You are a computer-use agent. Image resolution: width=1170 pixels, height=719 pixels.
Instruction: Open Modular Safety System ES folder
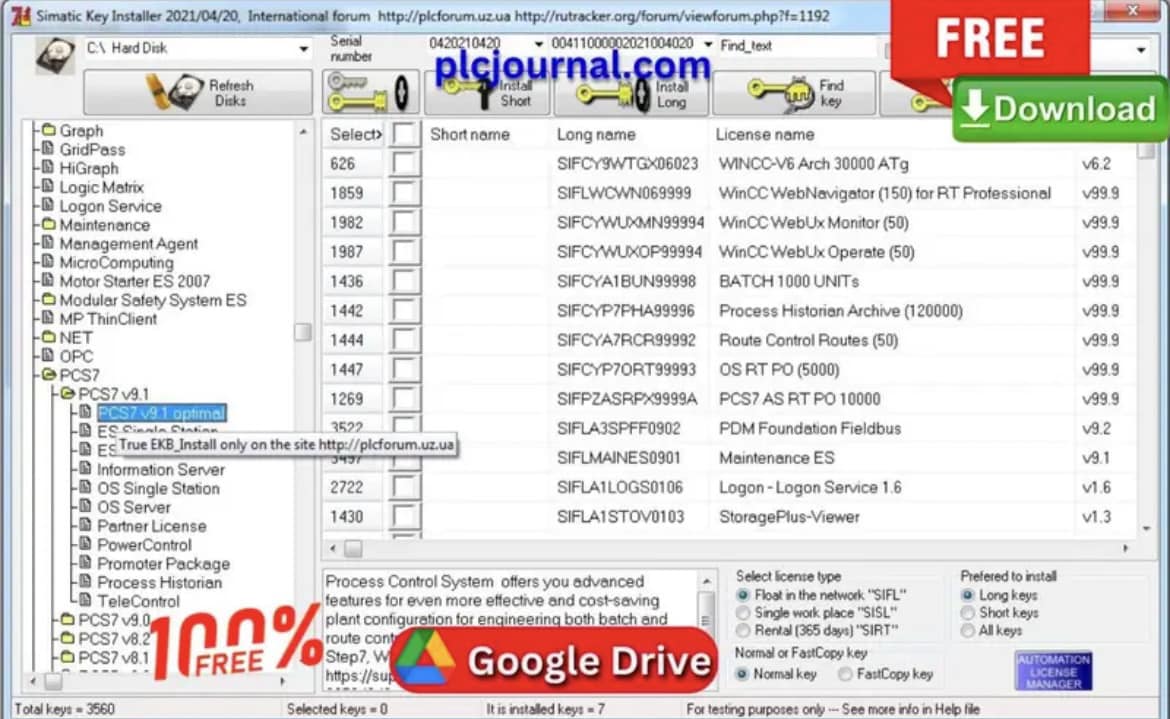[x=152, y=300]
